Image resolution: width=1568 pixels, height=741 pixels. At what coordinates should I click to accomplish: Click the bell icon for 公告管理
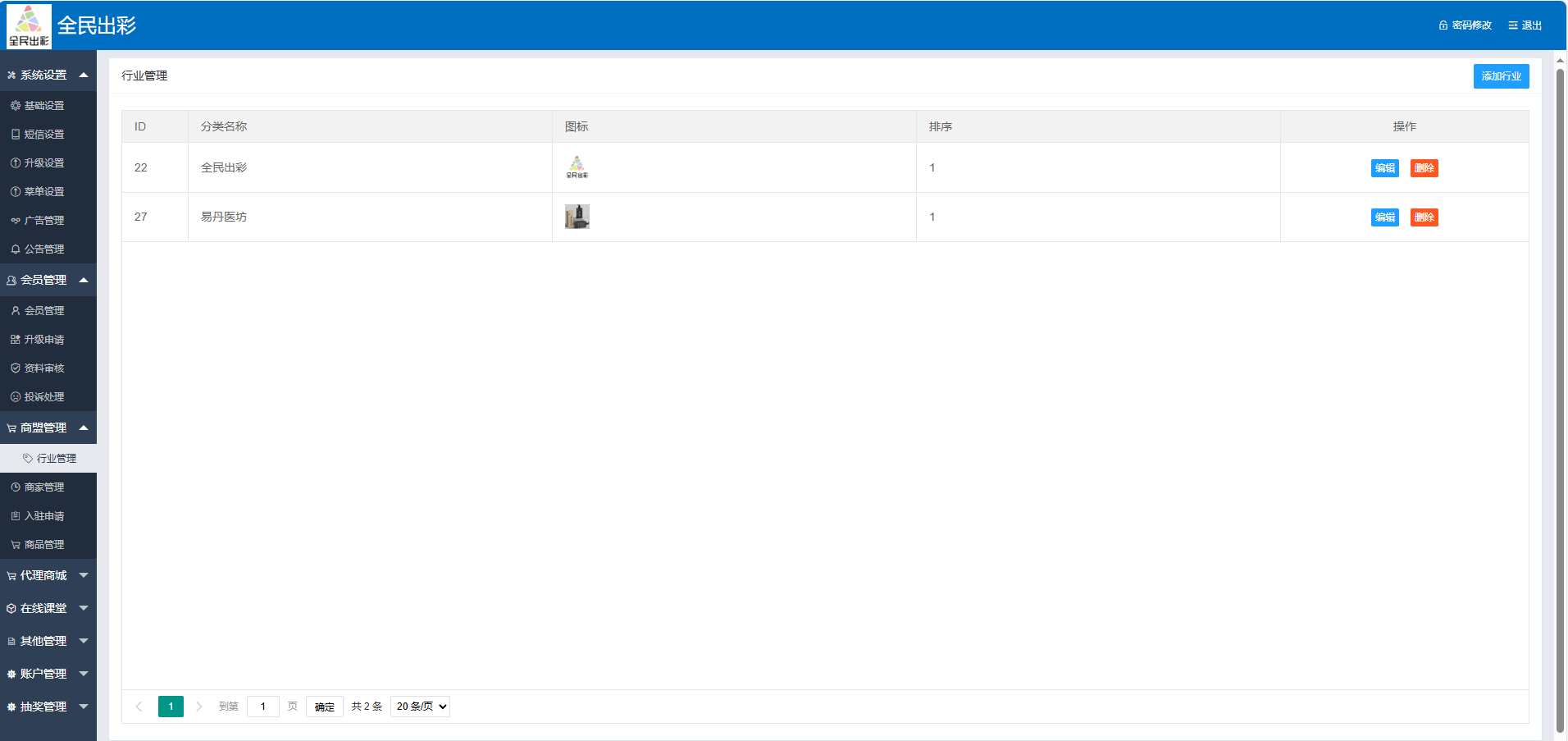(x=16, y=249)
